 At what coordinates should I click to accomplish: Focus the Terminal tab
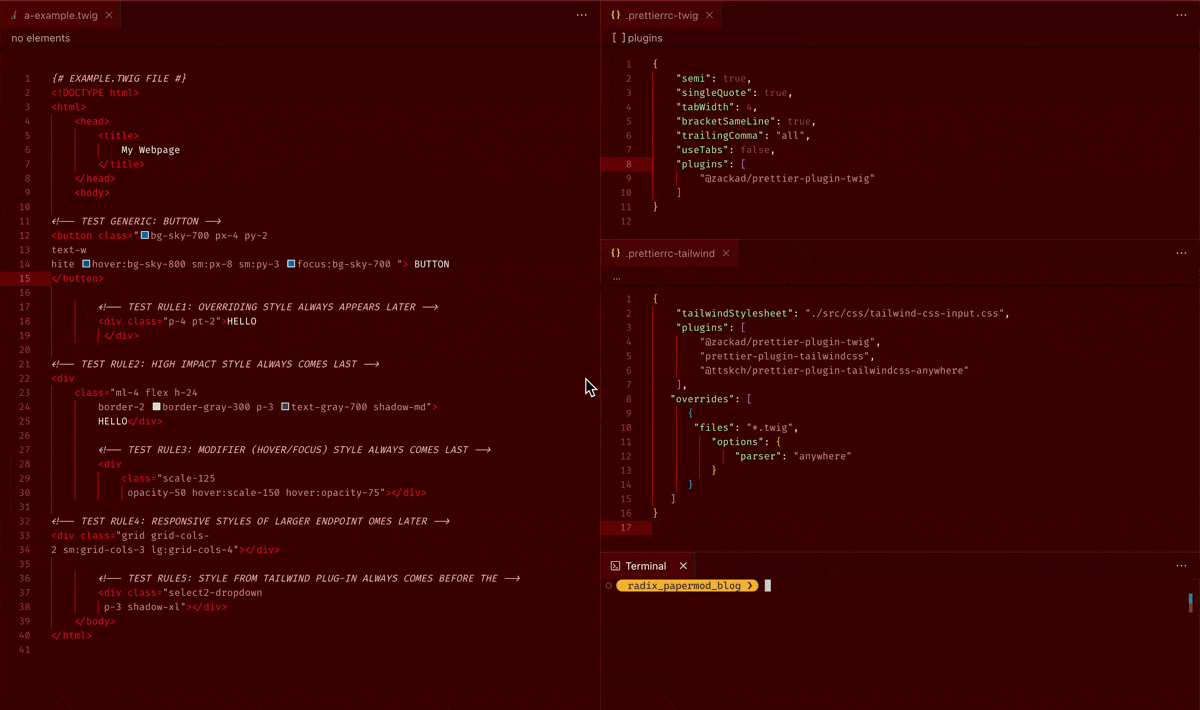click(645, 566)
